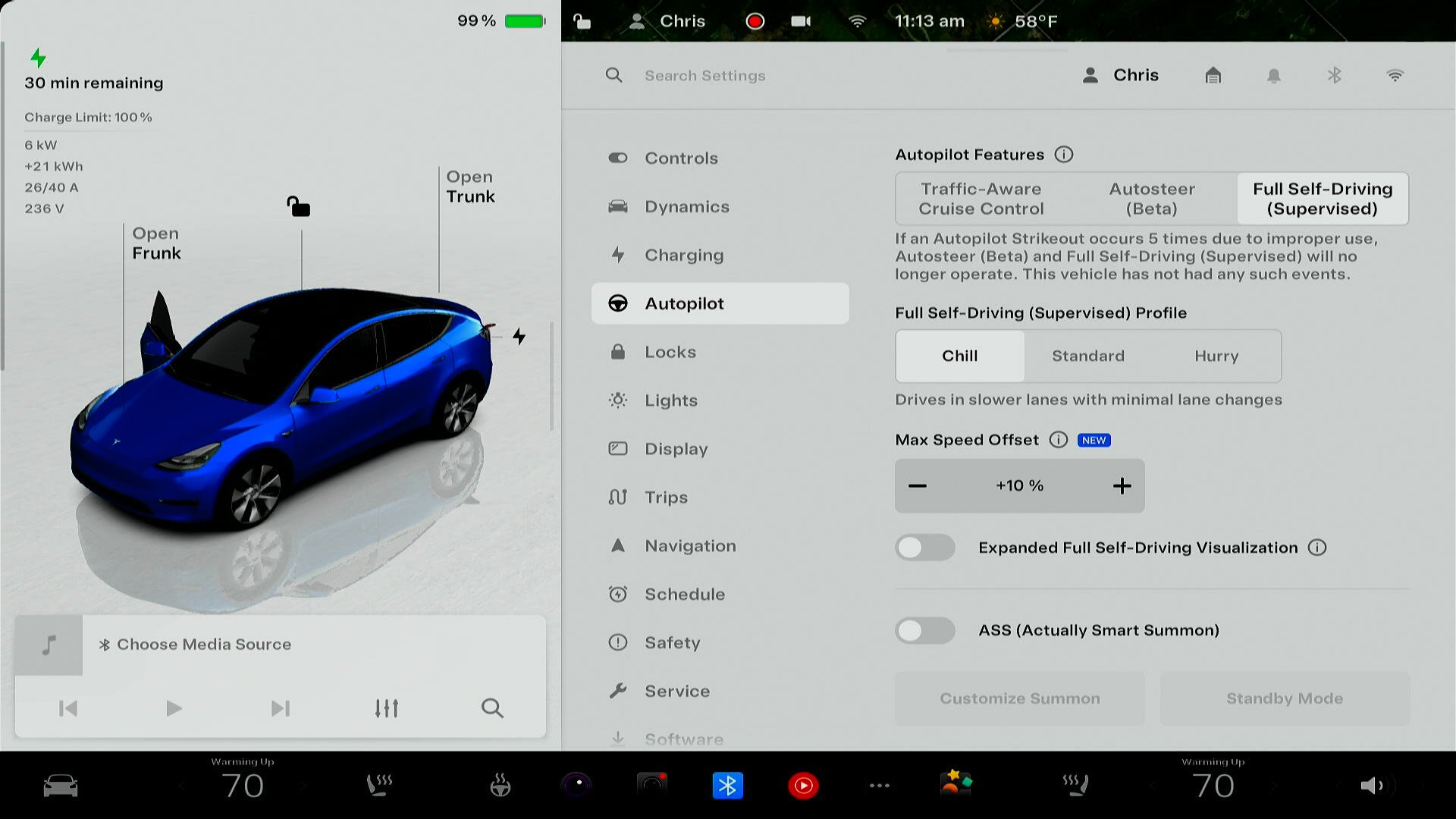Open the Charging settings menu
The image size is (1456, 819).
pyautogui.click(x=683, y=255)
